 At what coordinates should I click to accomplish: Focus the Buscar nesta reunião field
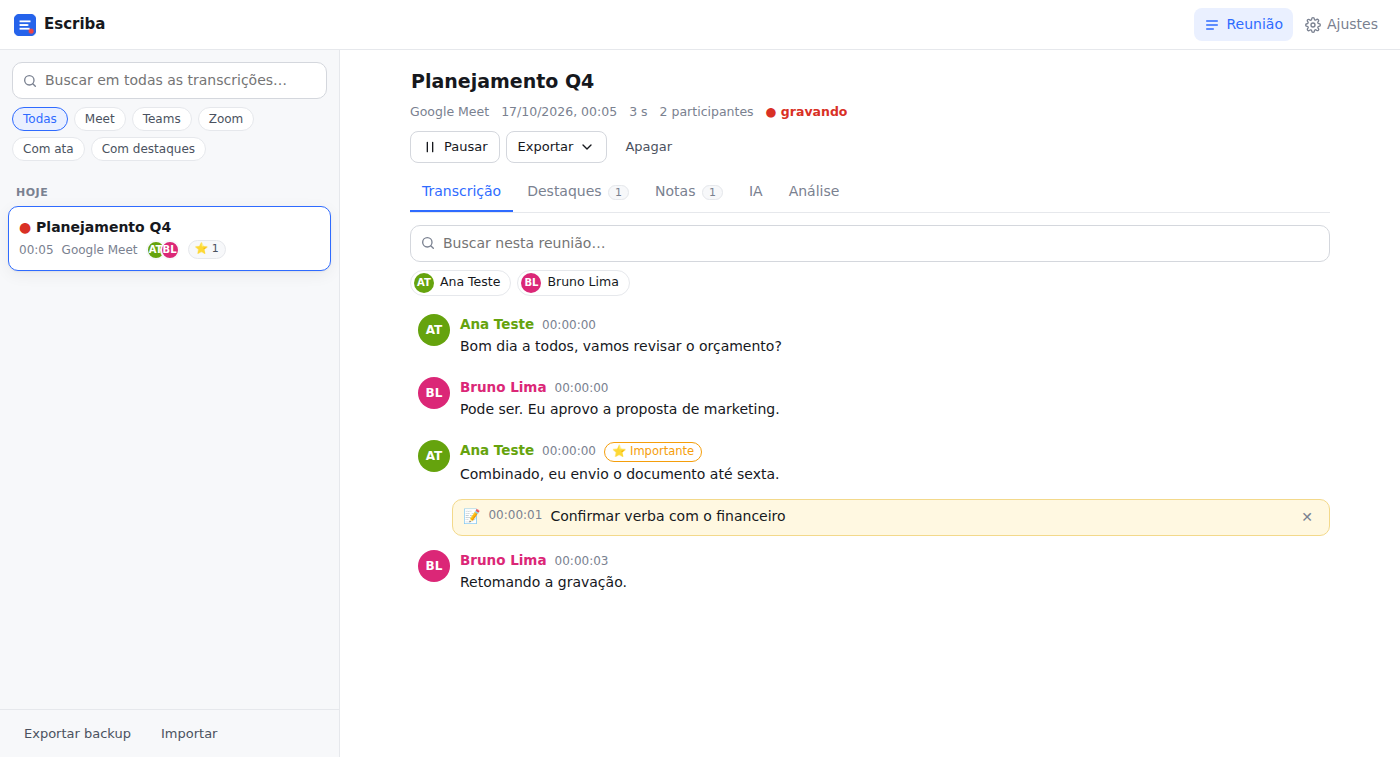click(870, 243)
